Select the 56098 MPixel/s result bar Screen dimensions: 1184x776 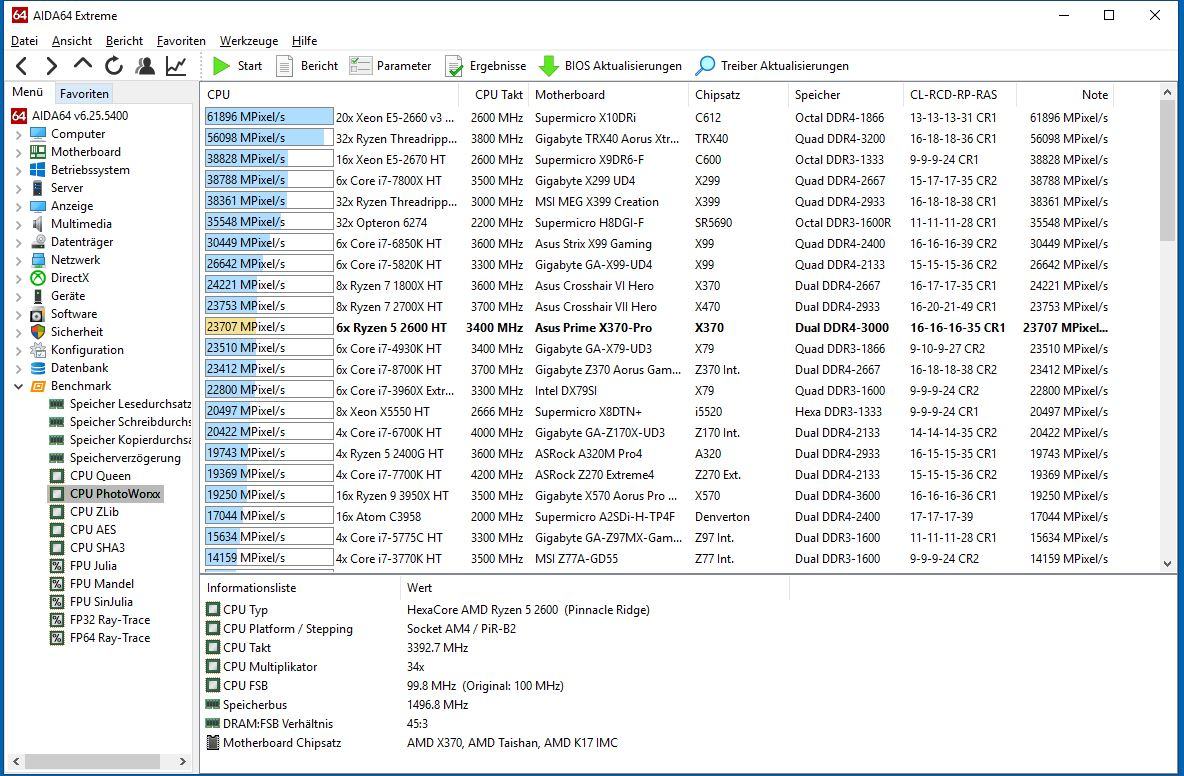pyautogui.click(x=269, y=138)
